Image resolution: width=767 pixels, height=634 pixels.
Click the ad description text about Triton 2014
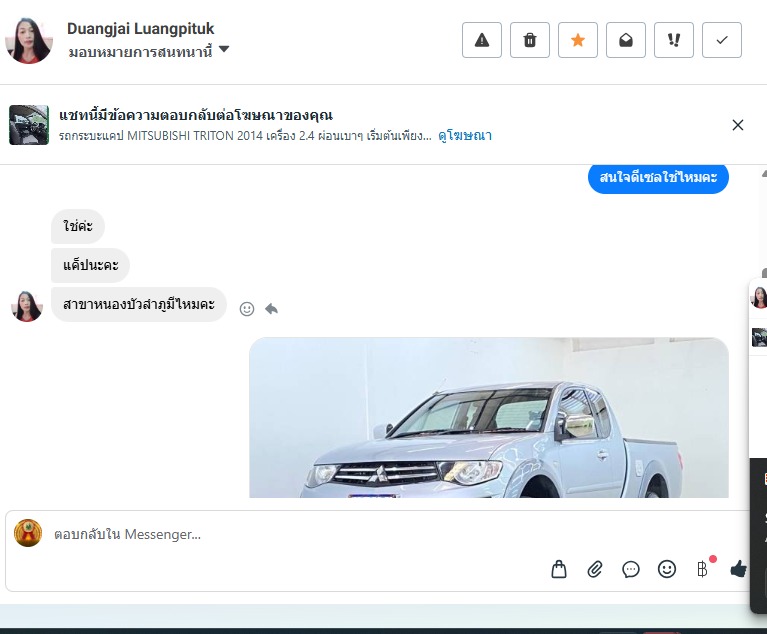(245, 136)
